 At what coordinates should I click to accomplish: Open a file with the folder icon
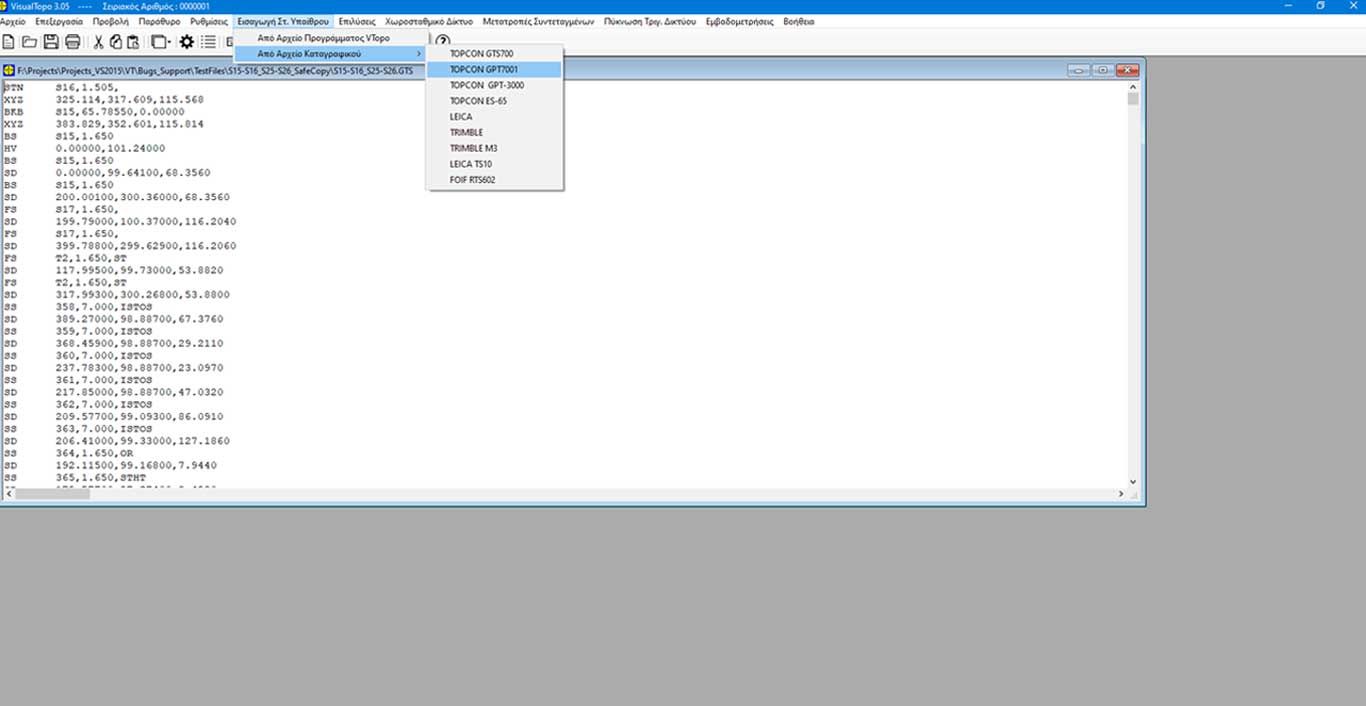[x=29, y=42]
